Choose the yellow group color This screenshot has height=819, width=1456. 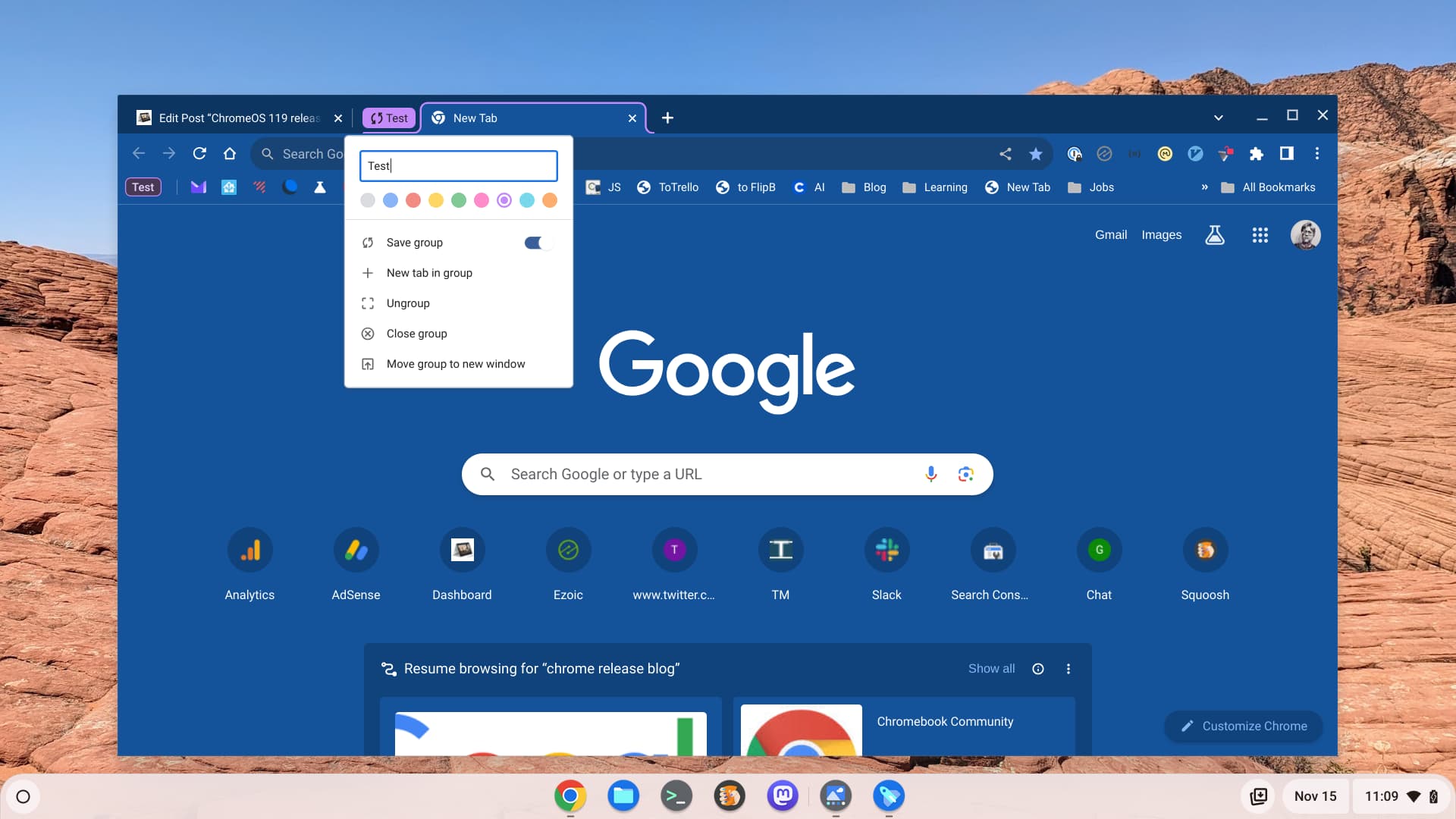pyautogui.click(x=436, y=200)
